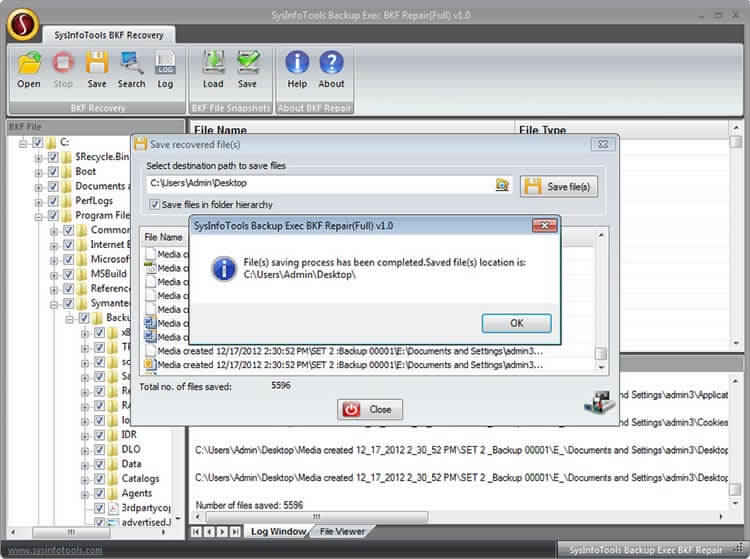Viewport: 750px width, 559px height.
Task: Toggle the Documents folder checkbox
Action: point(53,186)
